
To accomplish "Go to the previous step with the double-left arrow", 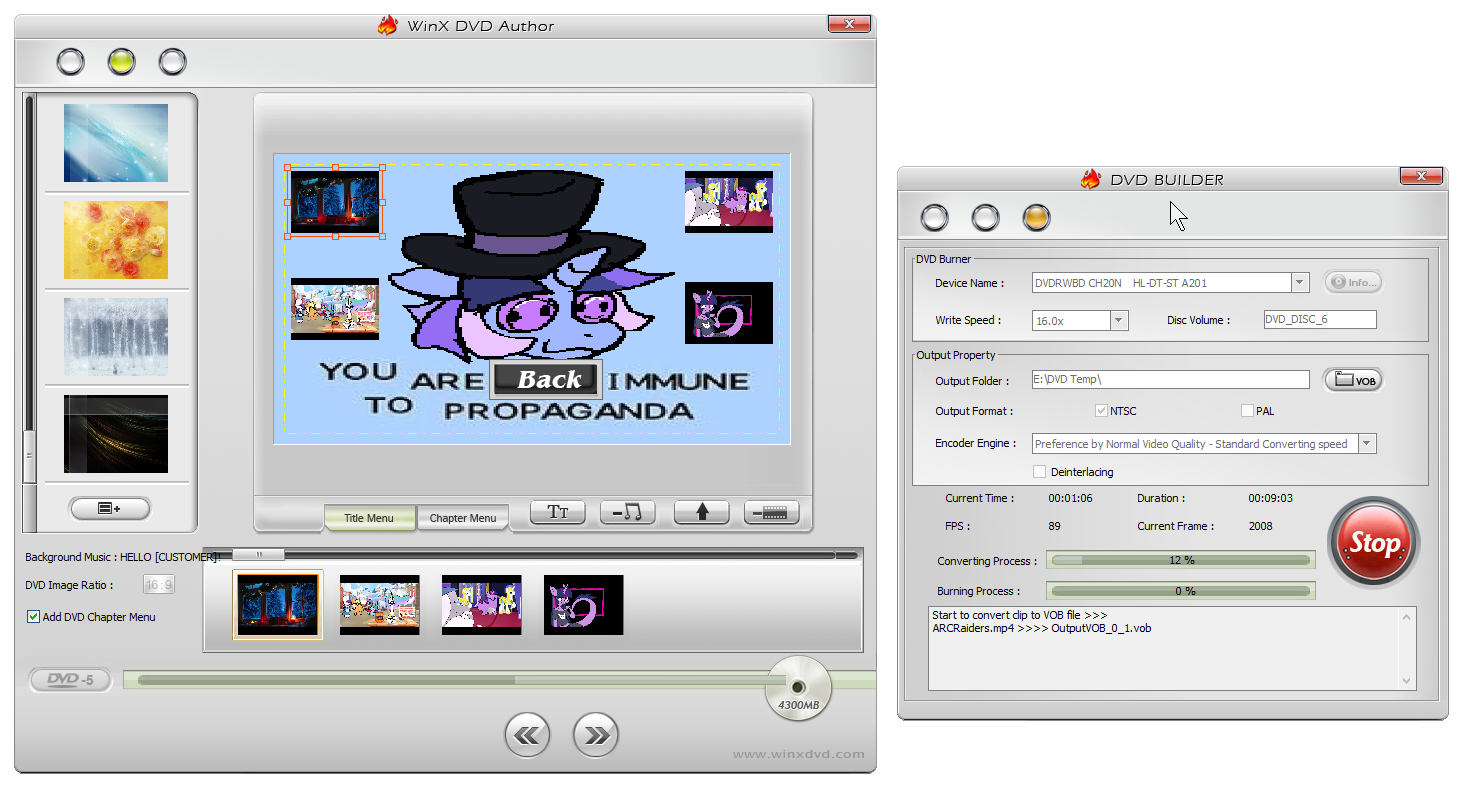I will (x=527, y=736).
